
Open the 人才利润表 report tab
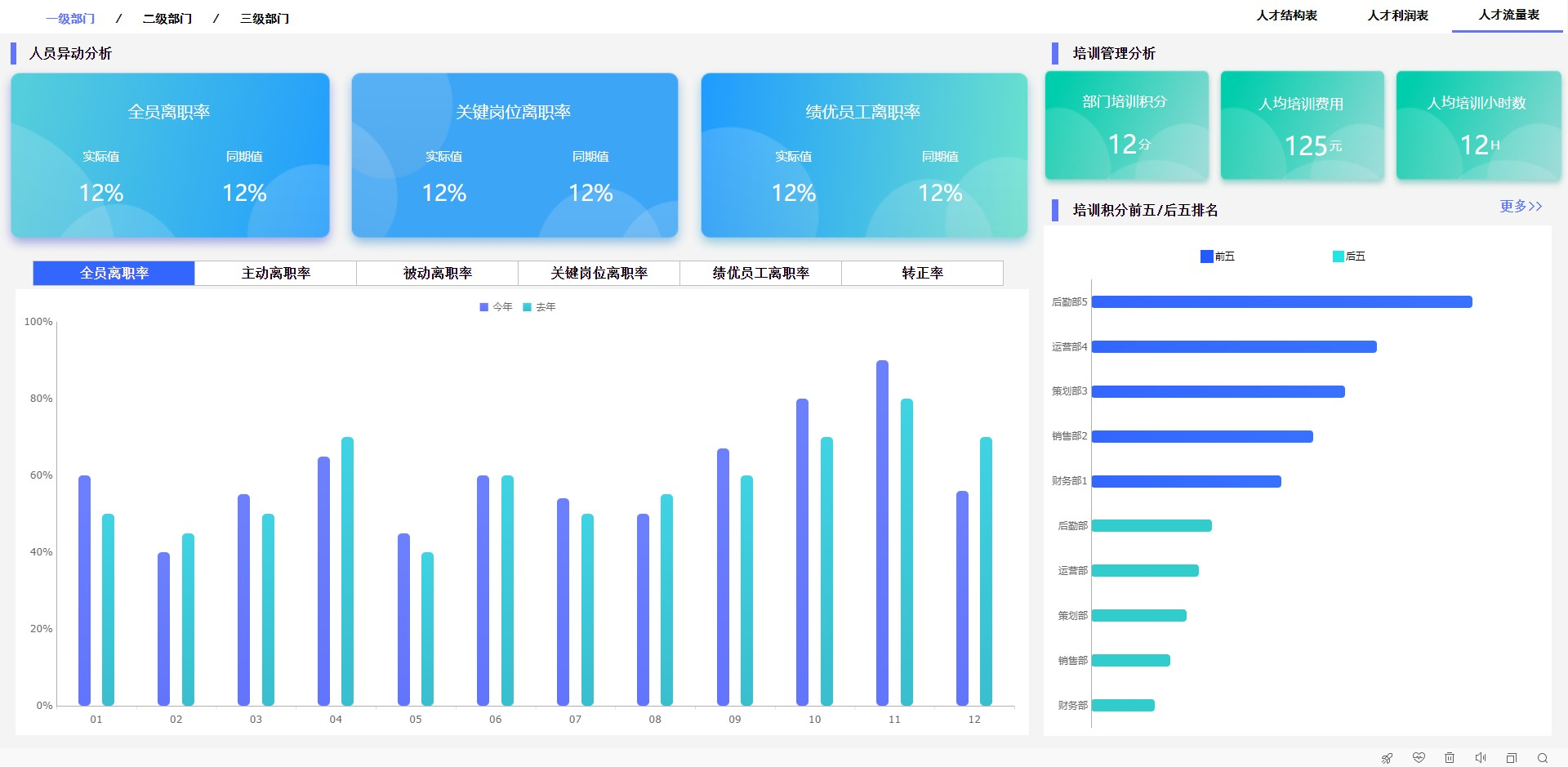pyautogui.click(x=1397, y=16)
